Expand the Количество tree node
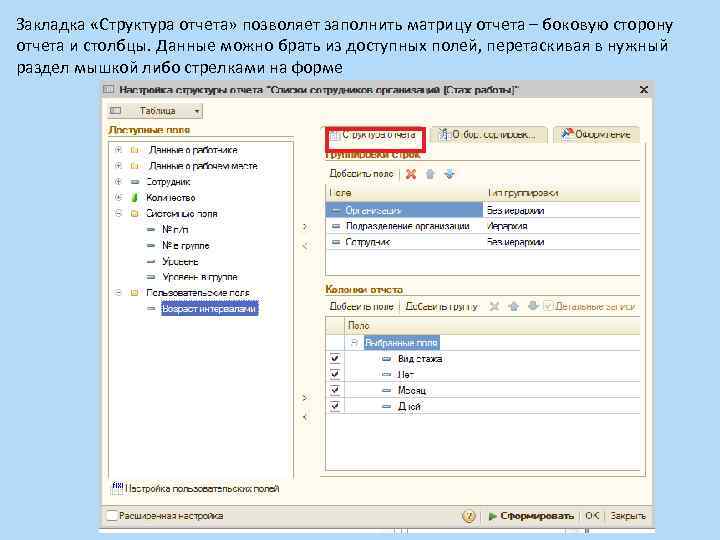720x540 pixels. click(x=118, y=197)
